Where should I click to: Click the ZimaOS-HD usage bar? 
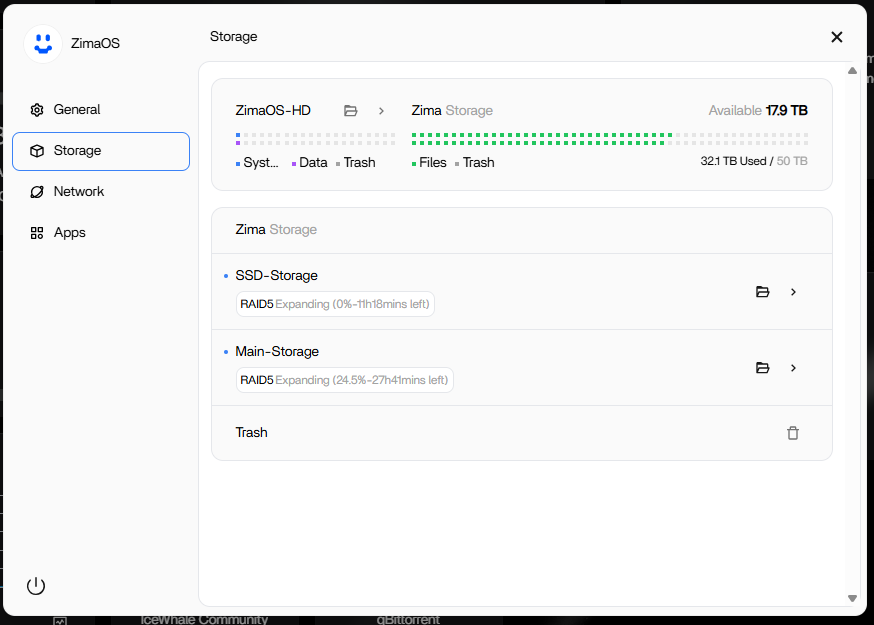[x=315, y=139]
